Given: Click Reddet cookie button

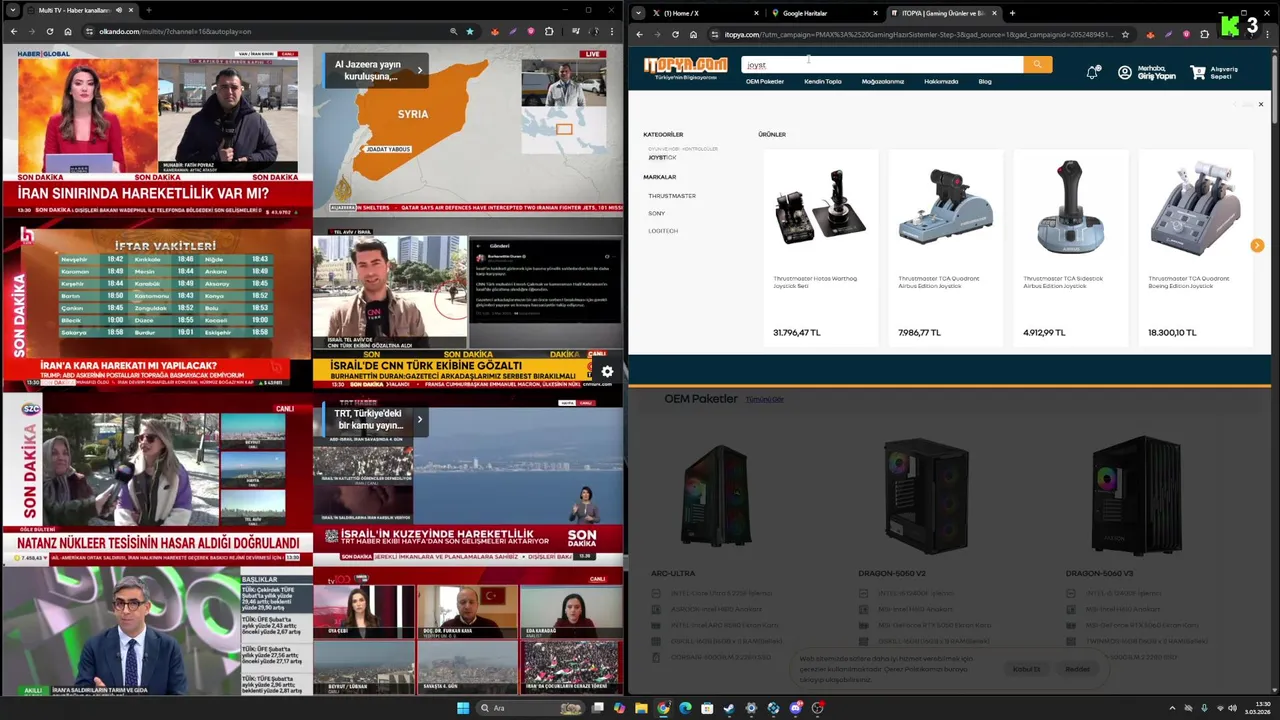Looking at the screenshot, I should point(1077,669).
